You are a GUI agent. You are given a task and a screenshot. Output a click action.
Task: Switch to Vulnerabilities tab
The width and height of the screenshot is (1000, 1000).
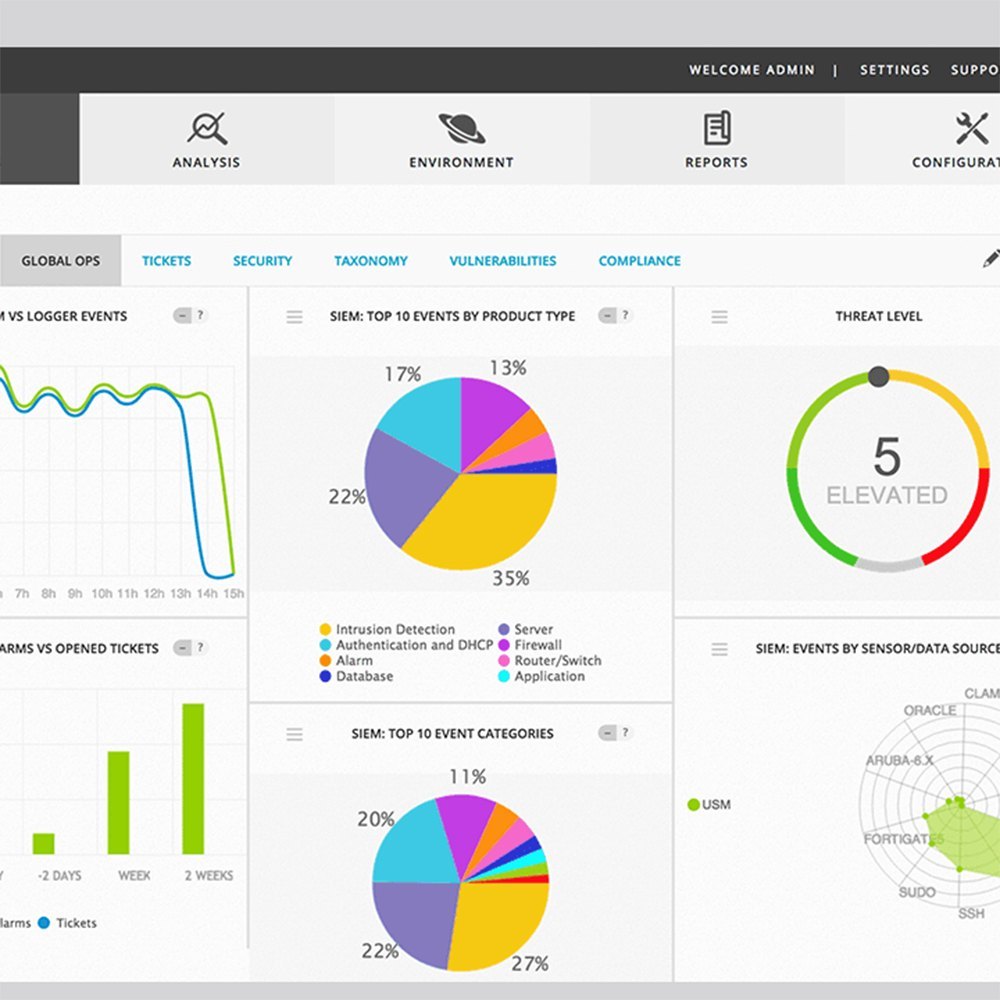click(503, 261)
